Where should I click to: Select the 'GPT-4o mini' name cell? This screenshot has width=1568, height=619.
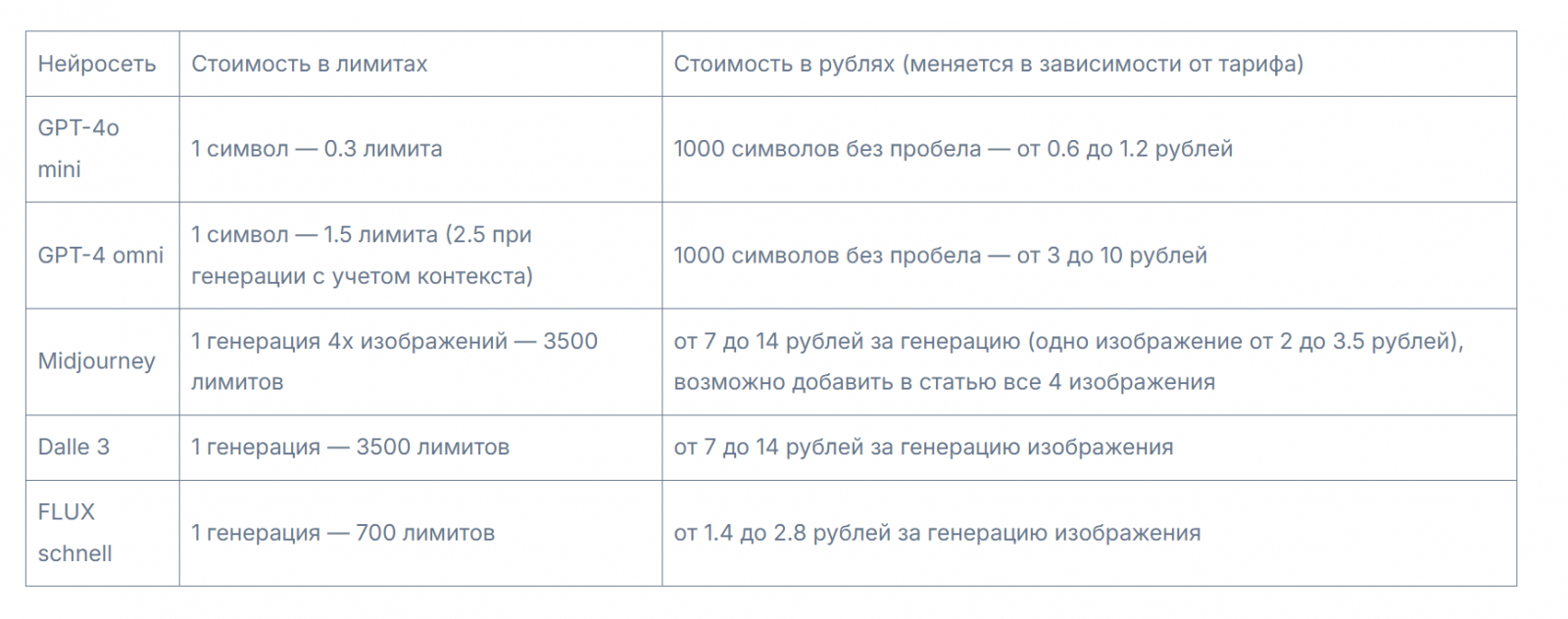pos(78,149)
